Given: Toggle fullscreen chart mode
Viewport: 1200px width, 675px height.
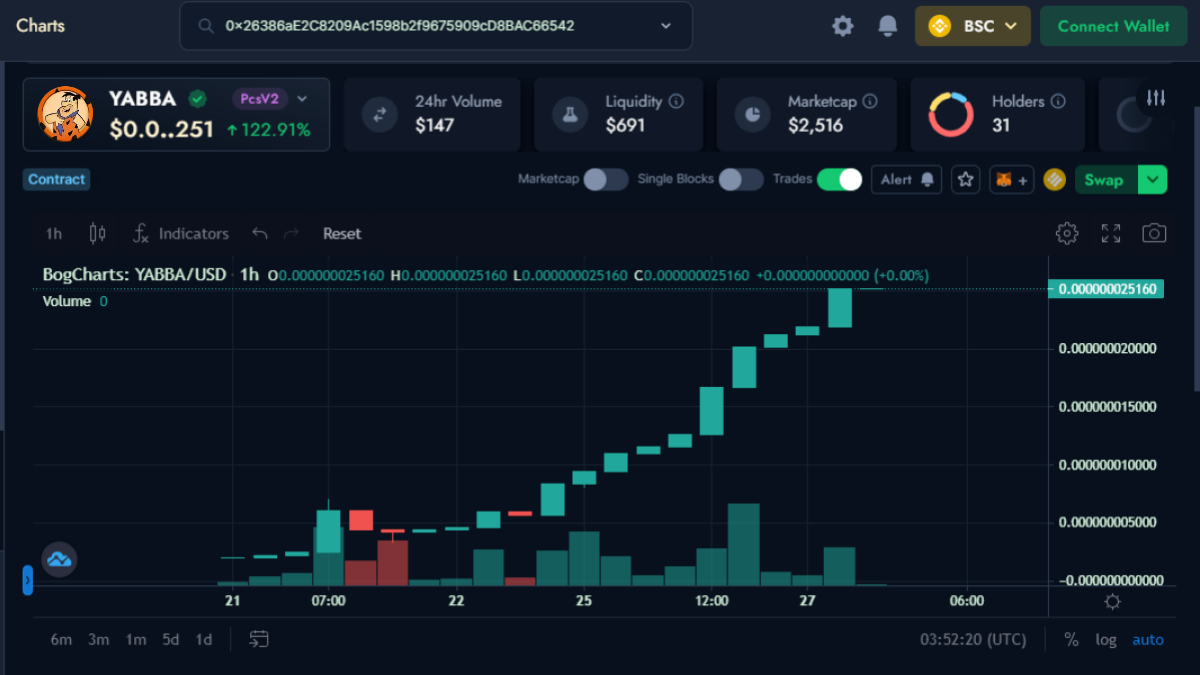Looking at the screenshot, I should [x=1111, y=233].
